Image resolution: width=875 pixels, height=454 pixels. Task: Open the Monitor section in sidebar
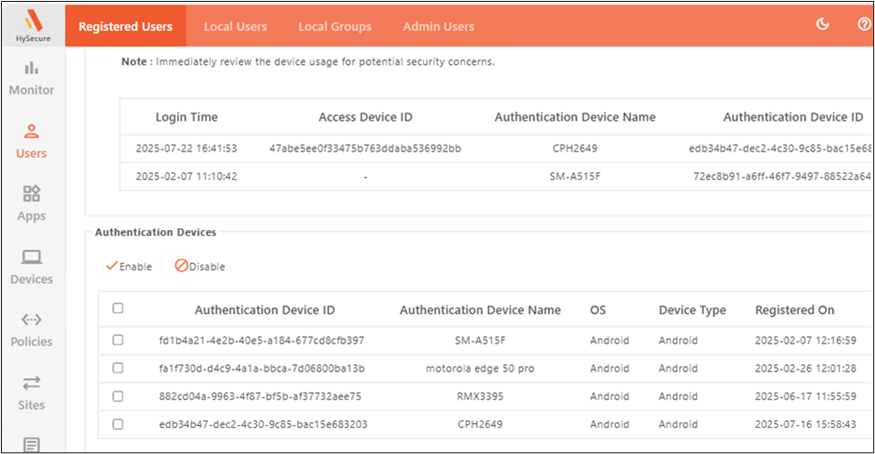tap(32, 78)
